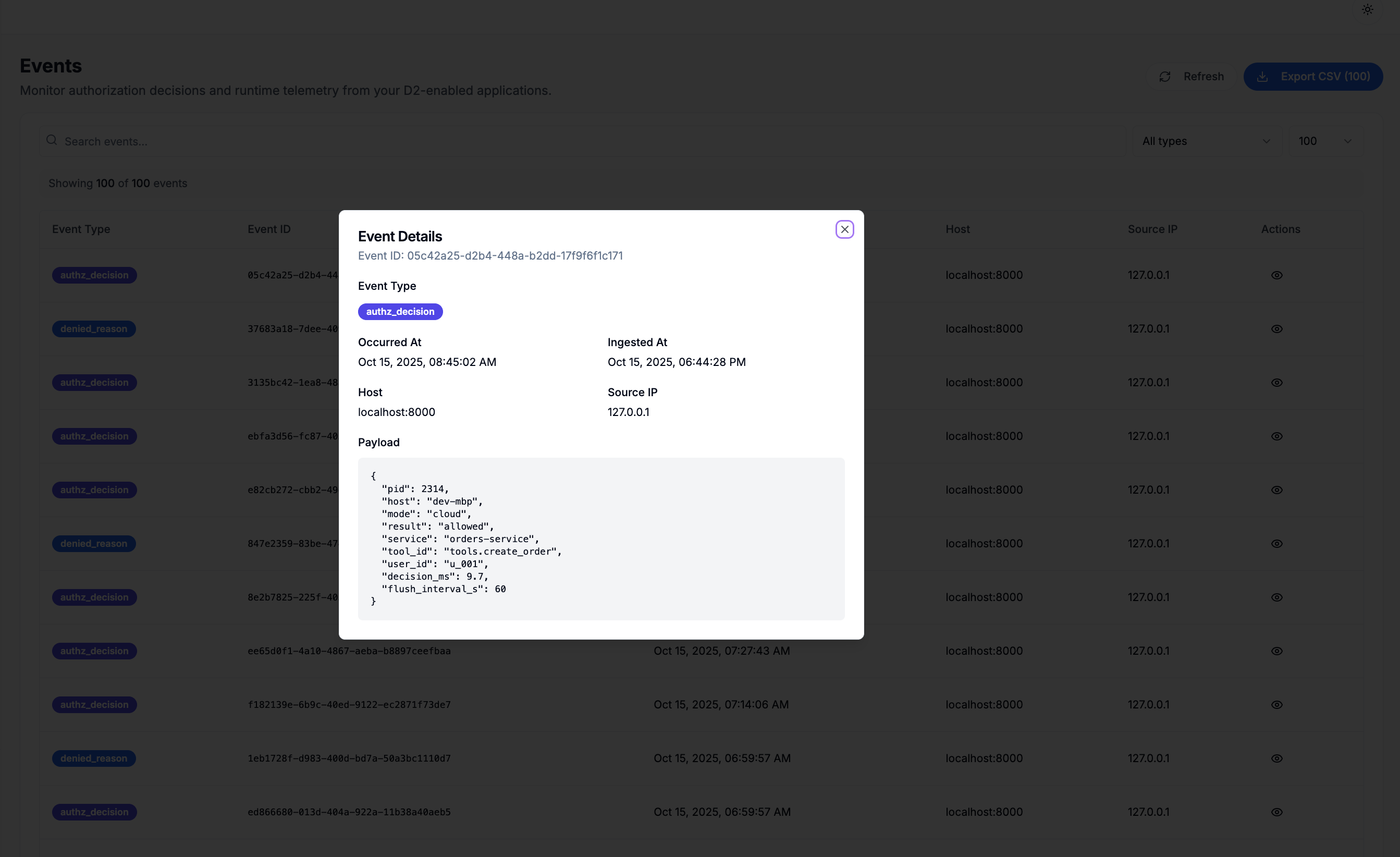Click the search magnifier icon
This screenshot has height=857, width=1400.
pos(51,140)
